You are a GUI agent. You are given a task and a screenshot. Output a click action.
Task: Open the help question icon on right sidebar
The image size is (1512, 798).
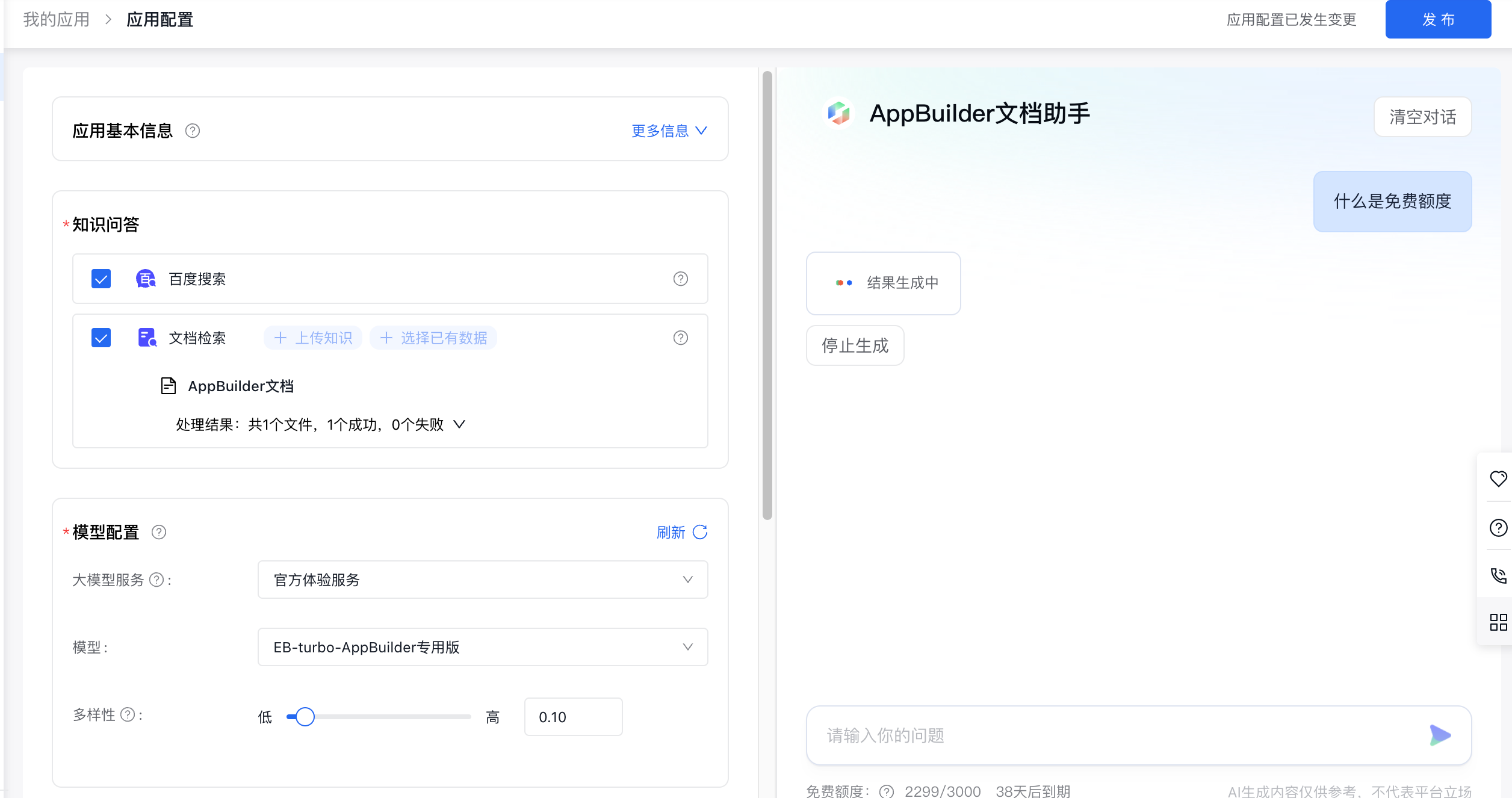[x=1498, y=528]
